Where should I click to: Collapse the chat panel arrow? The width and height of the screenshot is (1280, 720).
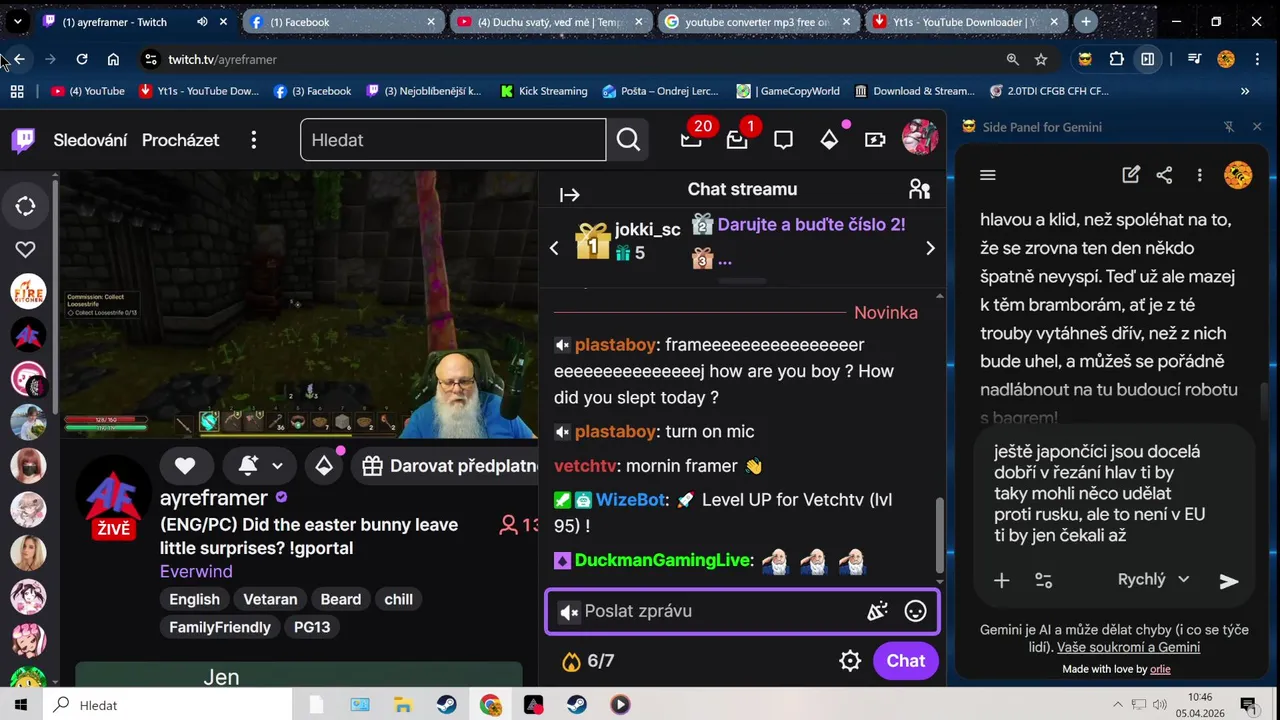570,195
